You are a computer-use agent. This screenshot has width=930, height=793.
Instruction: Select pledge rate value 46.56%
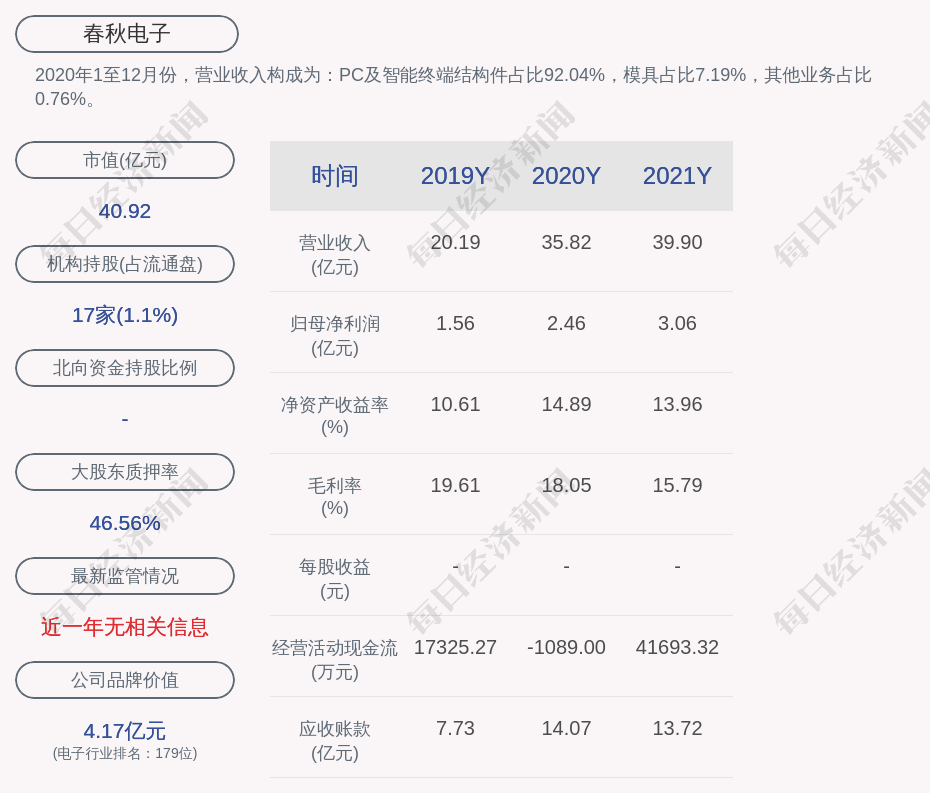[125, 523]
